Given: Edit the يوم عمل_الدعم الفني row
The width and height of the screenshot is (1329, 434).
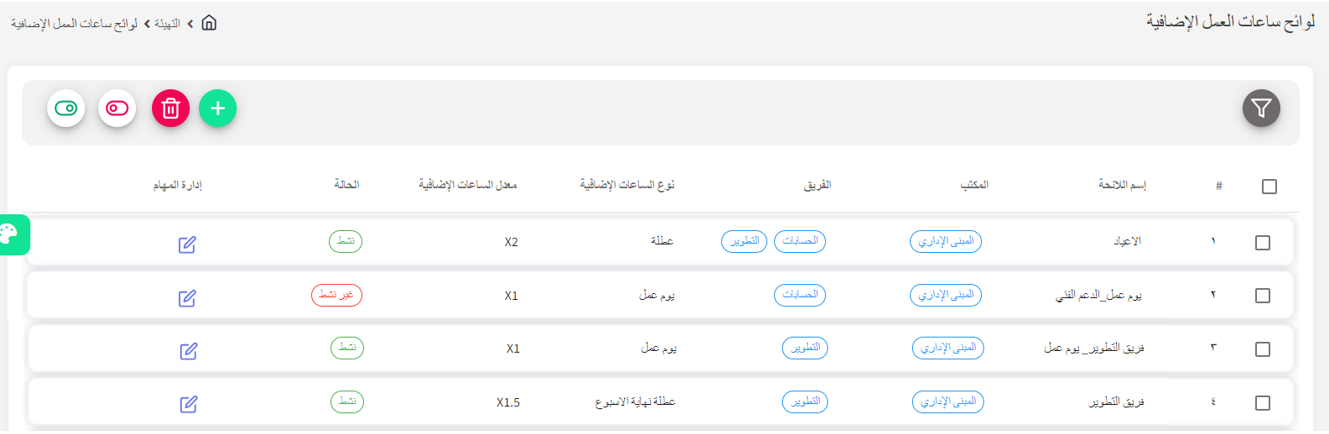Looking at the screenshot, I should [187, 297].
